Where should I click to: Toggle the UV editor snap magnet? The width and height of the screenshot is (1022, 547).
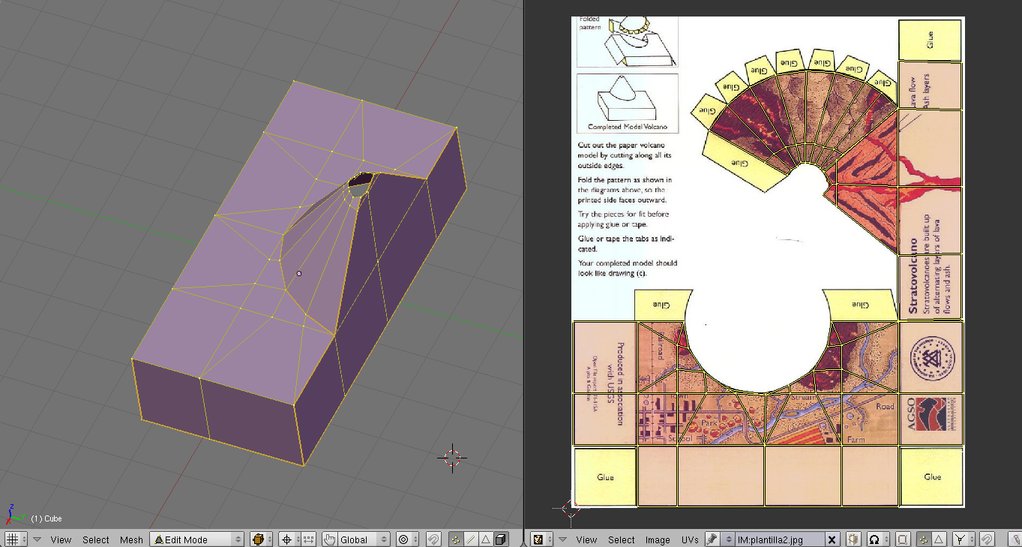[x=988, y=539]
